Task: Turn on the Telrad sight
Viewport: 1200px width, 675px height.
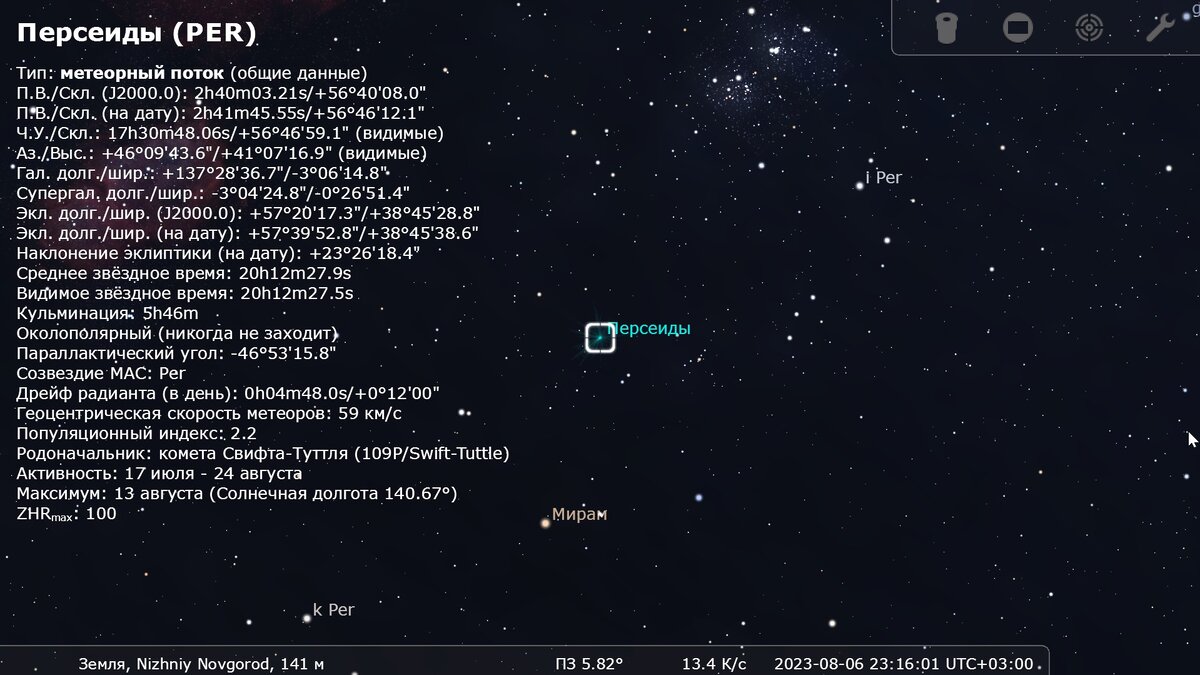Action: (1089, 27)
